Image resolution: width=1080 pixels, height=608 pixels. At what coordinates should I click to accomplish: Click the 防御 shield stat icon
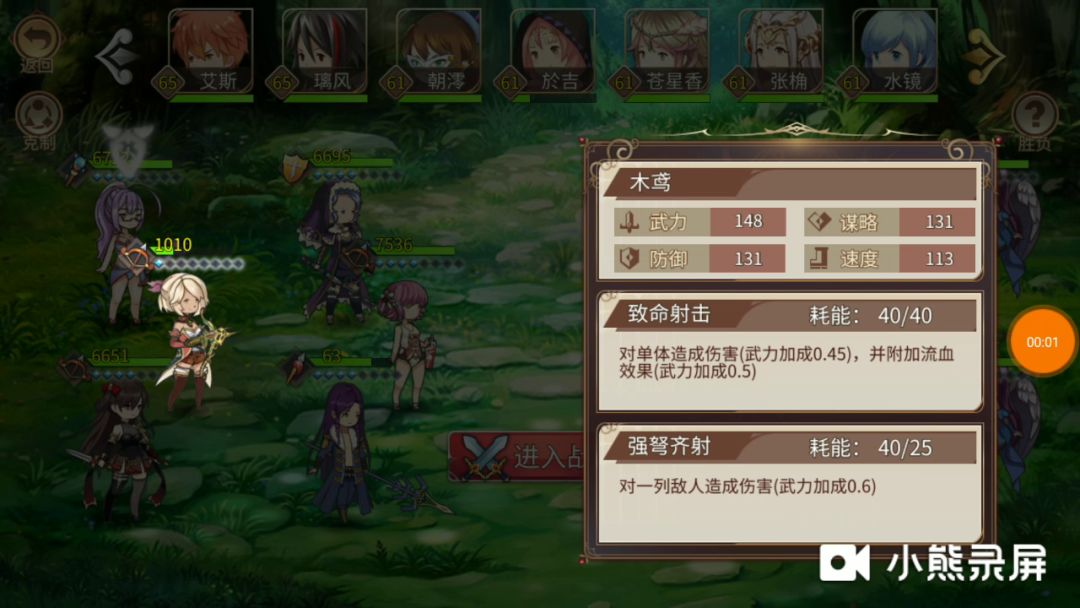coord(628,258)
